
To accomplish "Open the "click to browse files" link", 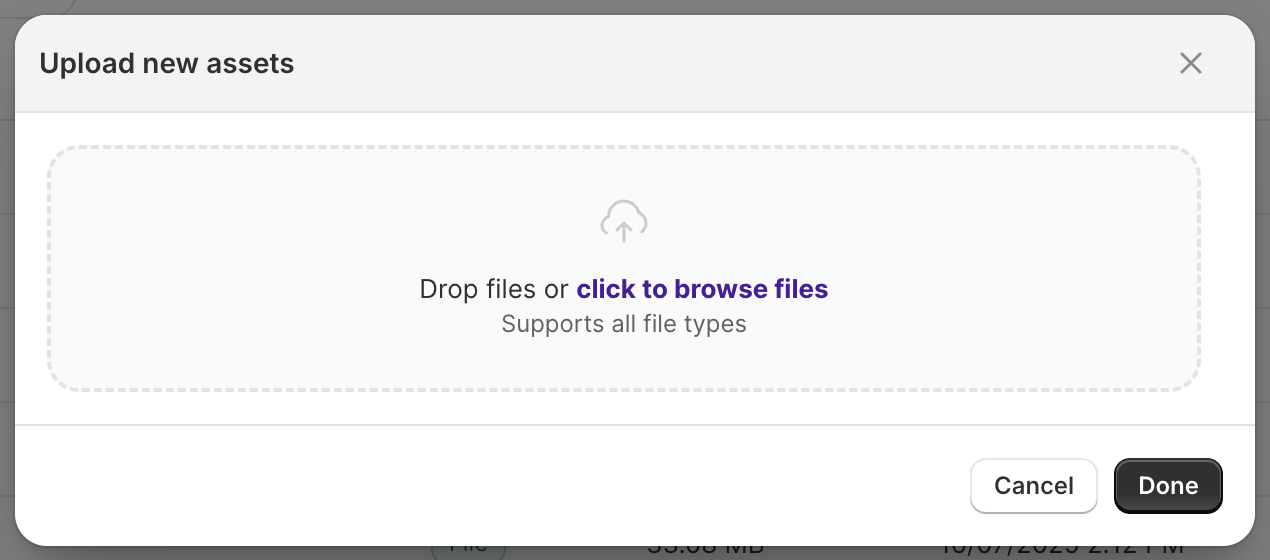I will point(702,290).
